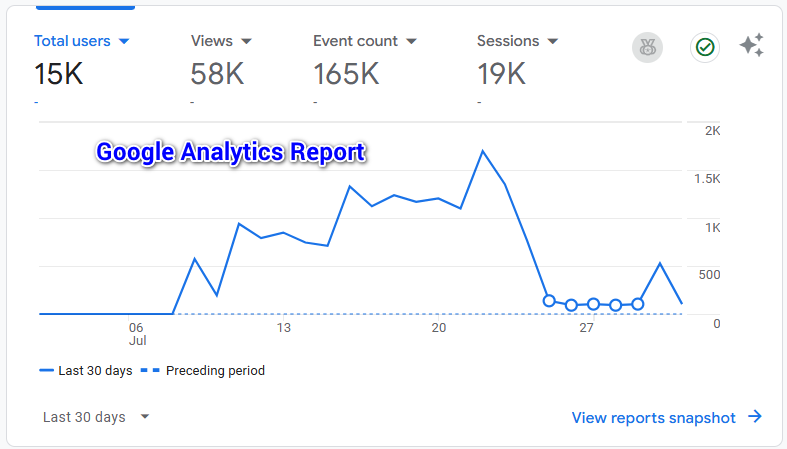Click the first hollow data point on the chart
The image size is (787, 449).
(x=549, y=300)
